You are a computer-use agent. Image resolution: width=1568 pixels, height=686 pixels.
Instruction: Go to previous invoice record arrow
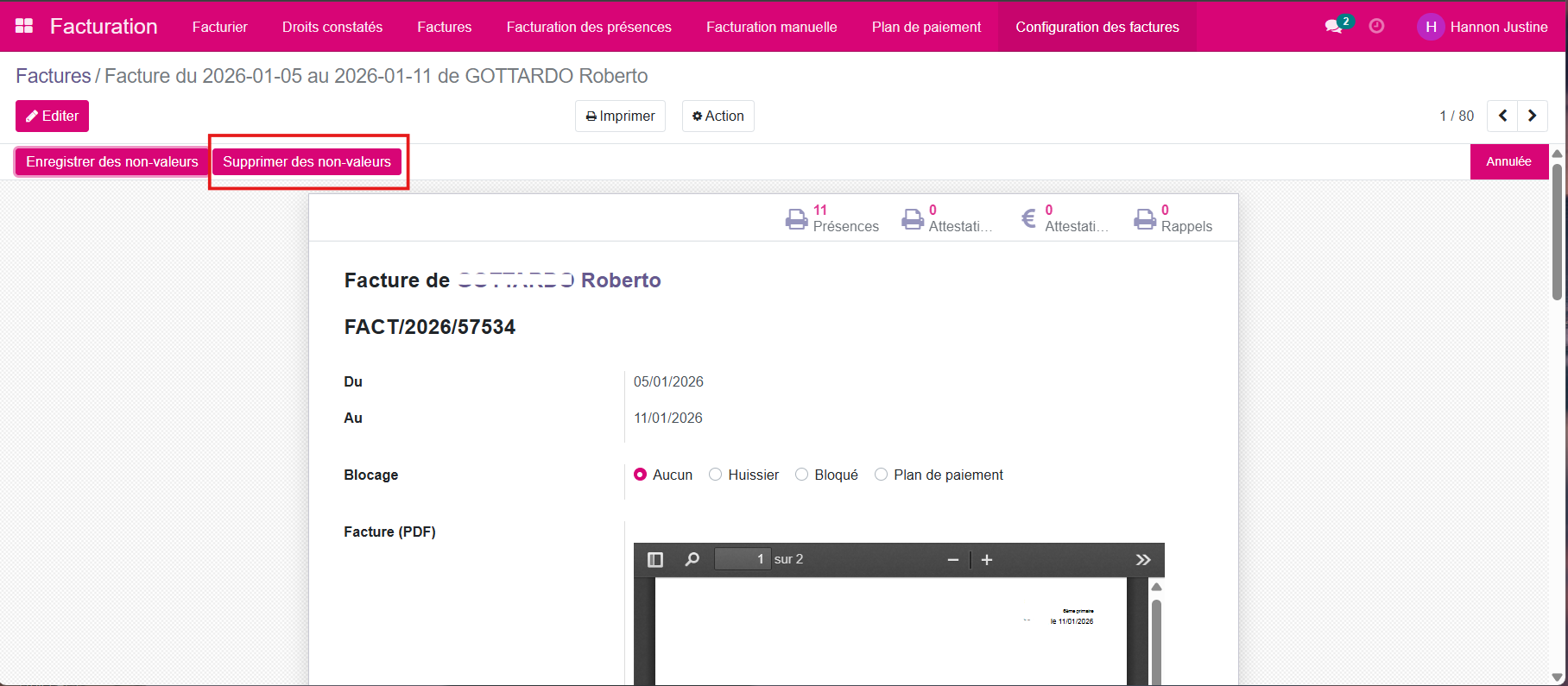pyautogui.click(x=1502, y=116)
